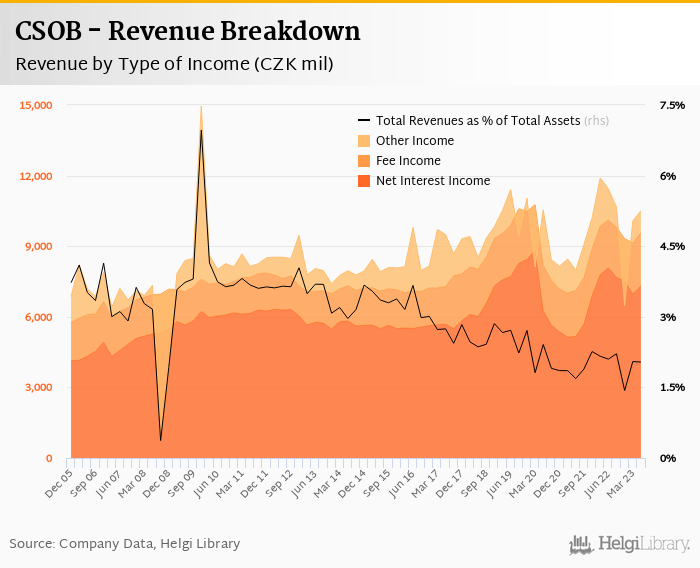
Task: Click the black line legend marker
Action: click(x=364, y=121)
